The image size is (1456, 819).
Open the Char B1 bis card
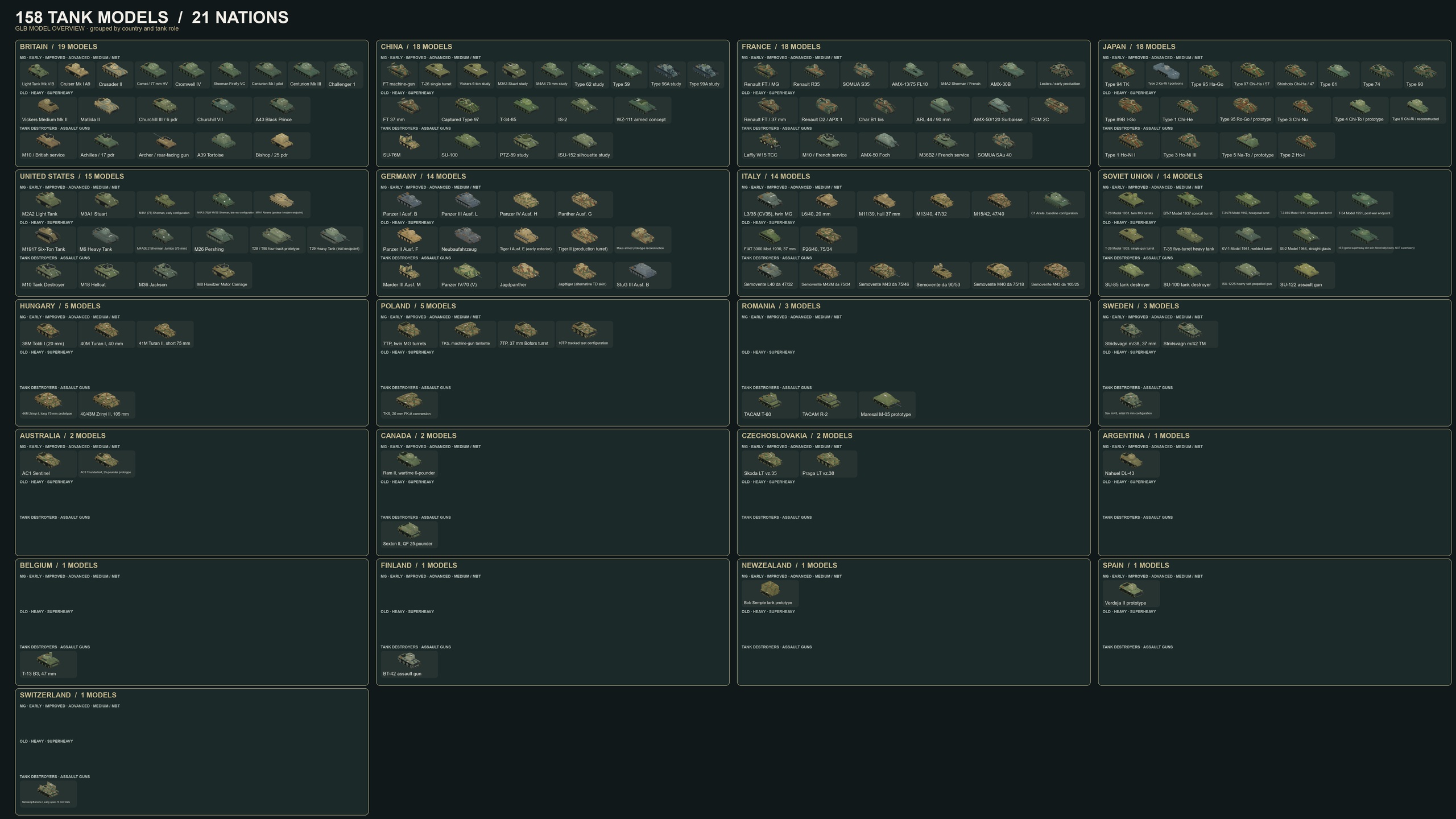[x=884, y=110]
